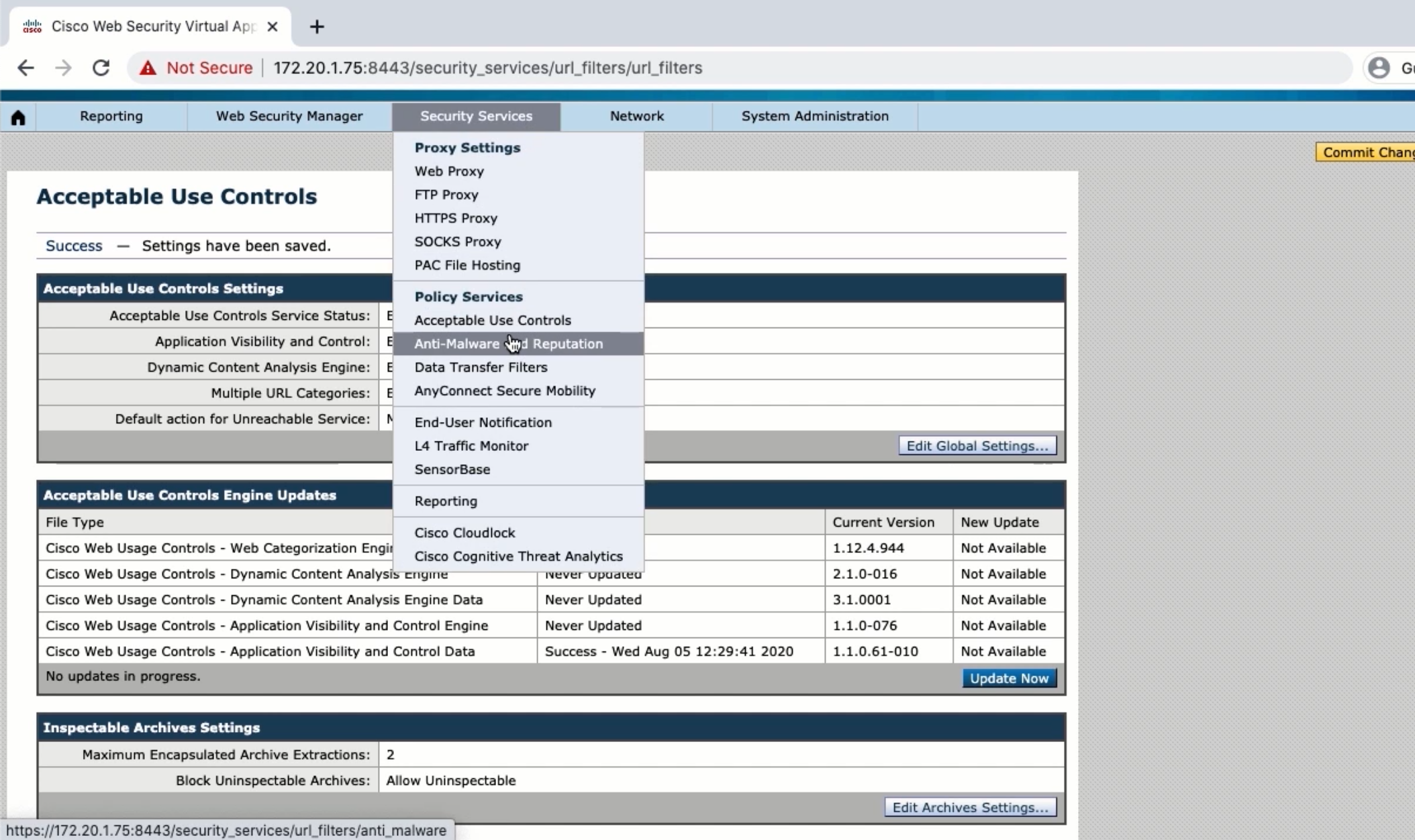Open the Web Security Manager menu
1415x840 pixels.
(289, 116)
